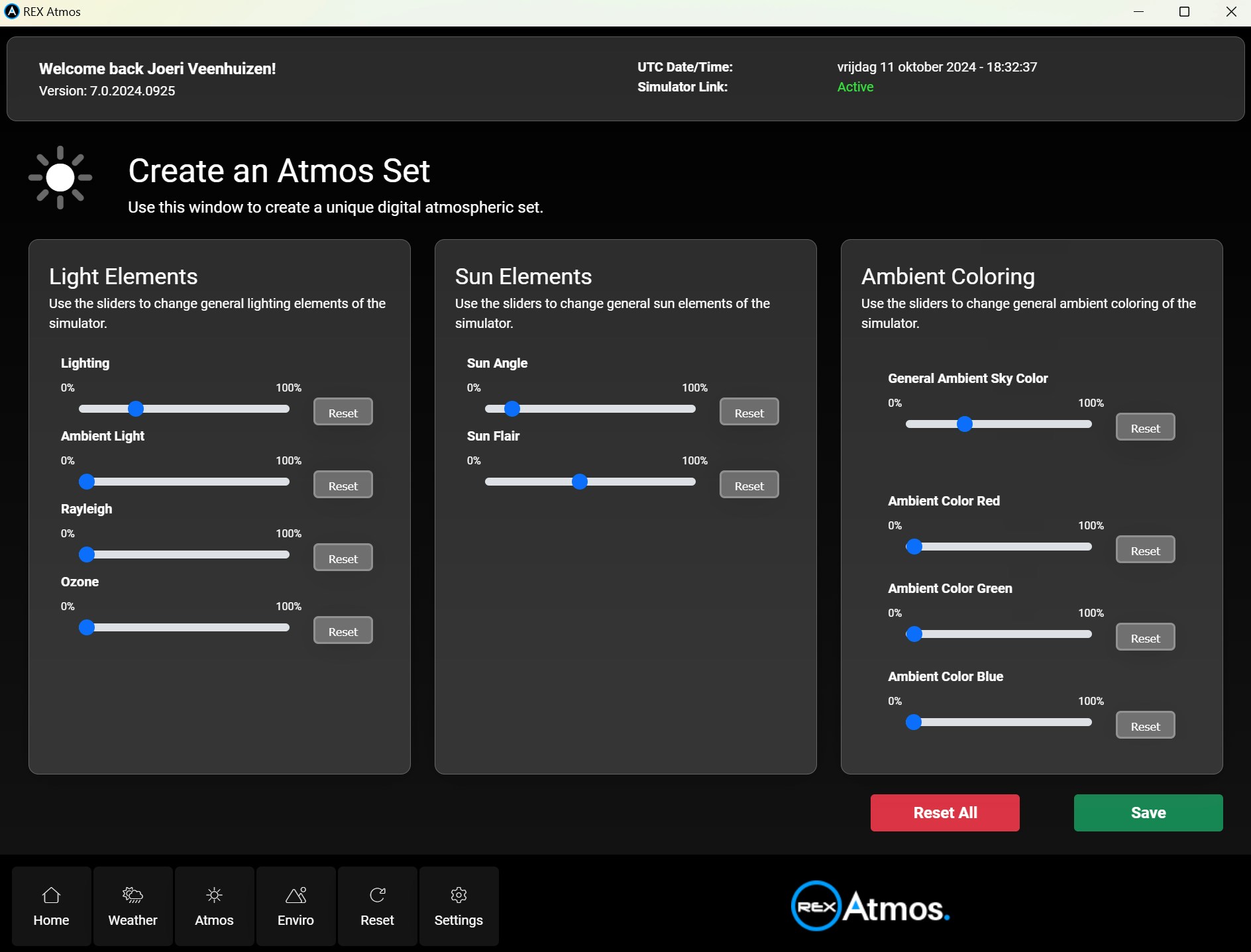Click the Lighting slider handle

pyautogui.click(x=136, y=409)
